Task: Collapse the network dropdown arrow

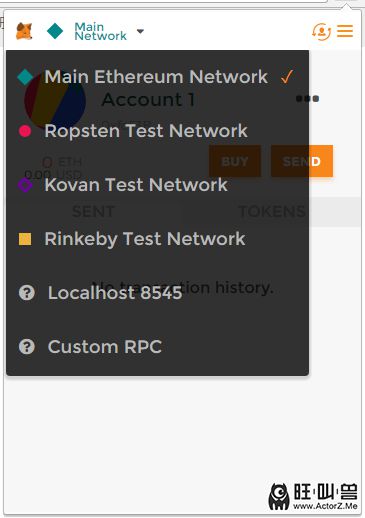Action: pyautogui.click(x=140, y=31)
